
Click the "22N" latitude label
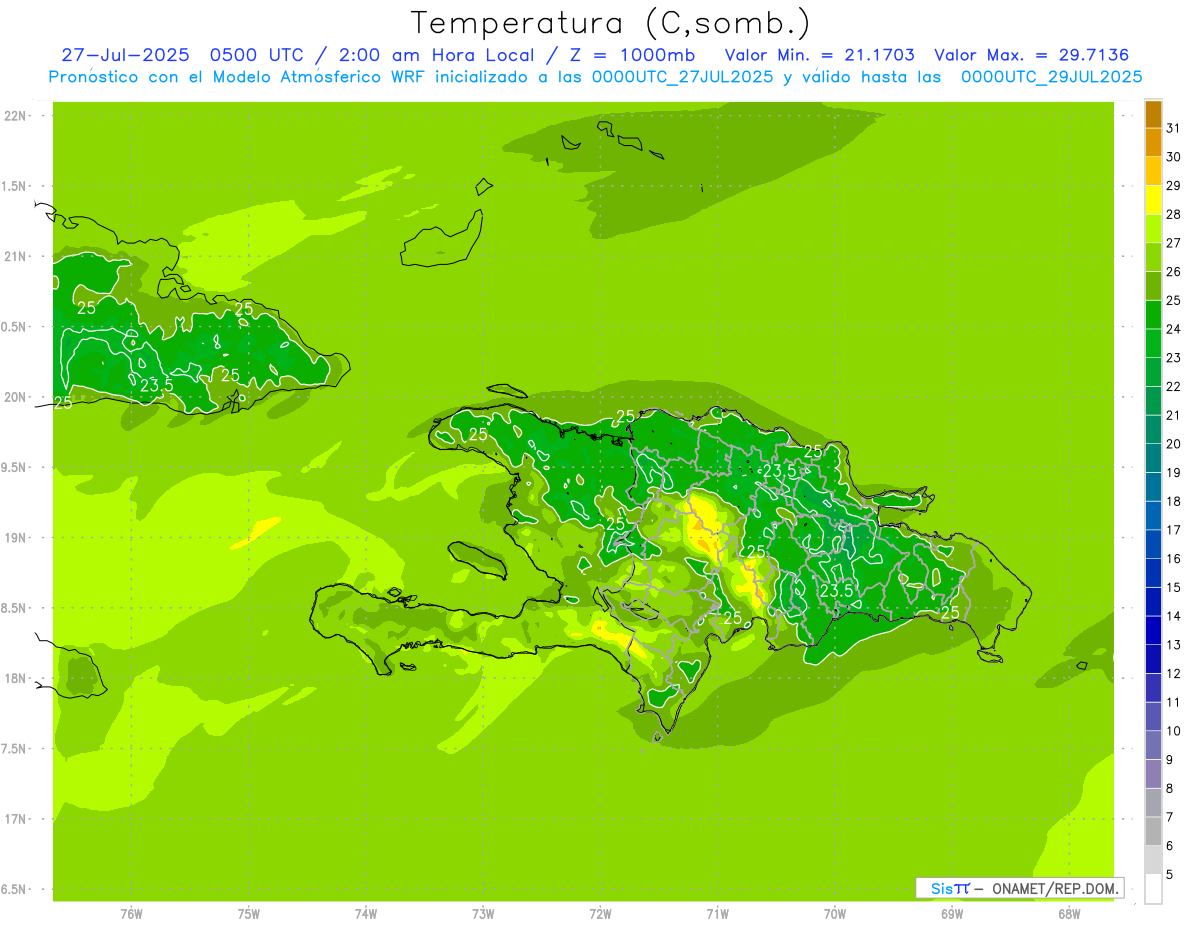[x=15, y=116]
